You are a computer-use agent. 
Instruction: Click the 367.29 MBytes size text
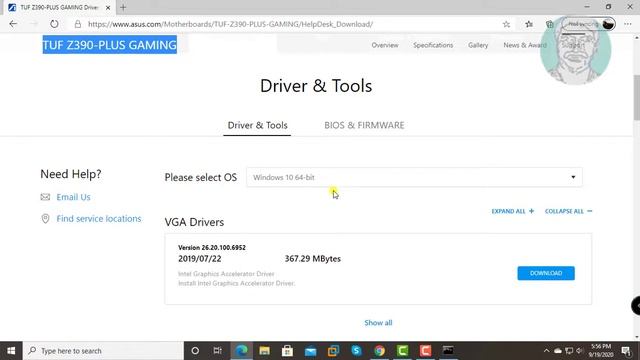click(313, 259)
